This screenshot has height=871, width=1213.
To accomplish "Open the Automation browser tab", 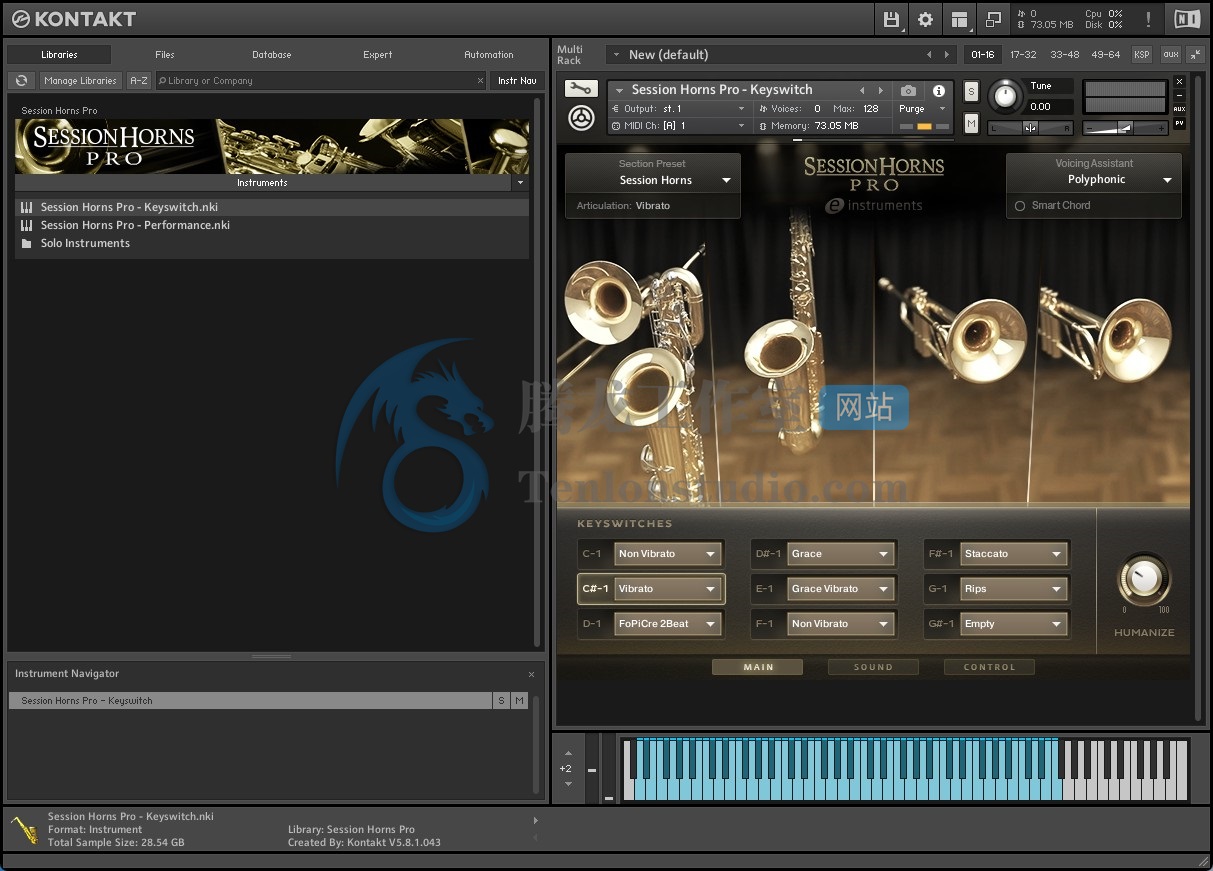I will [x=489, y=55].
